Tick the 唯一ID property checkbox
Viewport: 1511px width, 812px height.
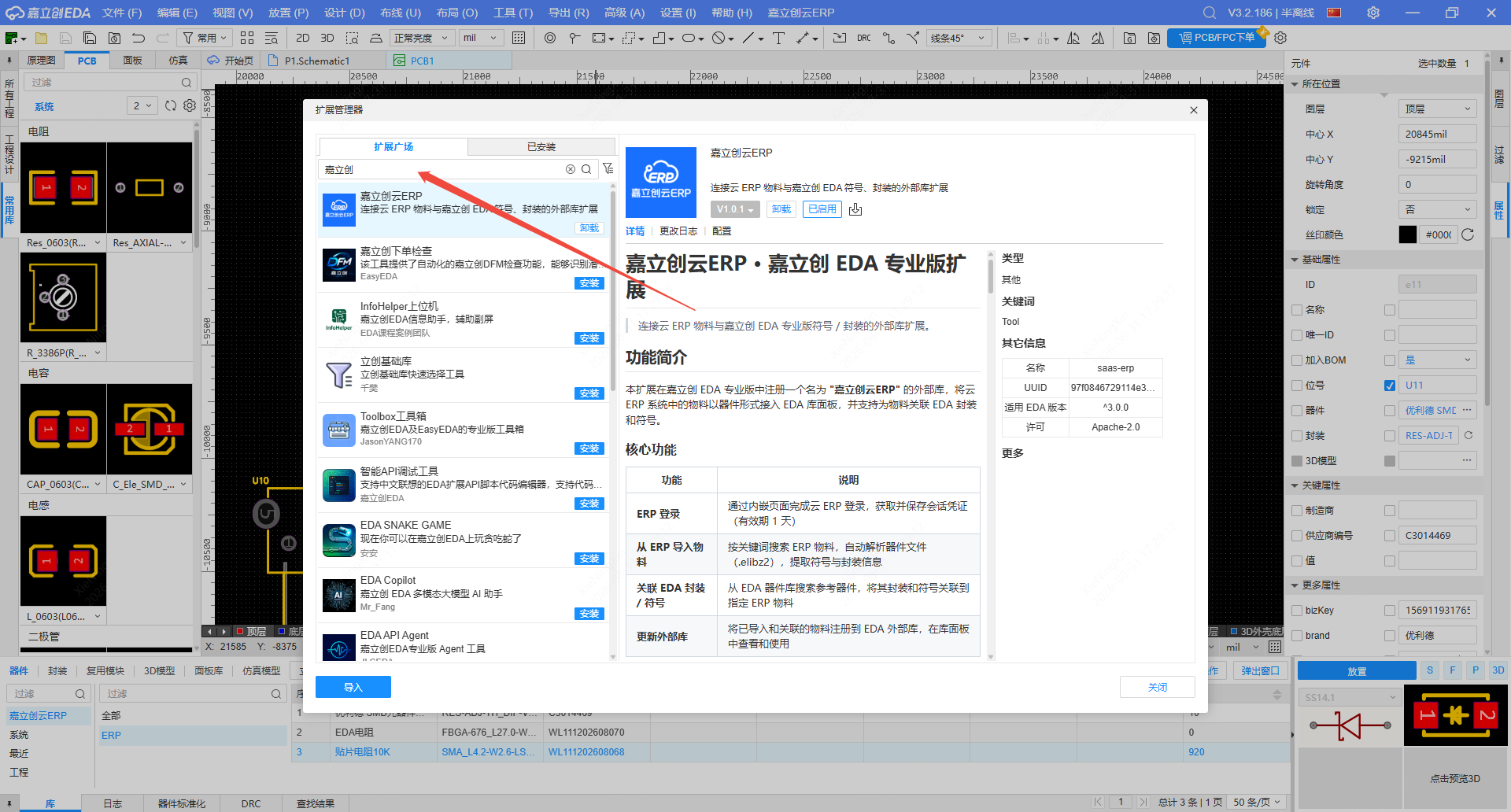coord(1297,335)
